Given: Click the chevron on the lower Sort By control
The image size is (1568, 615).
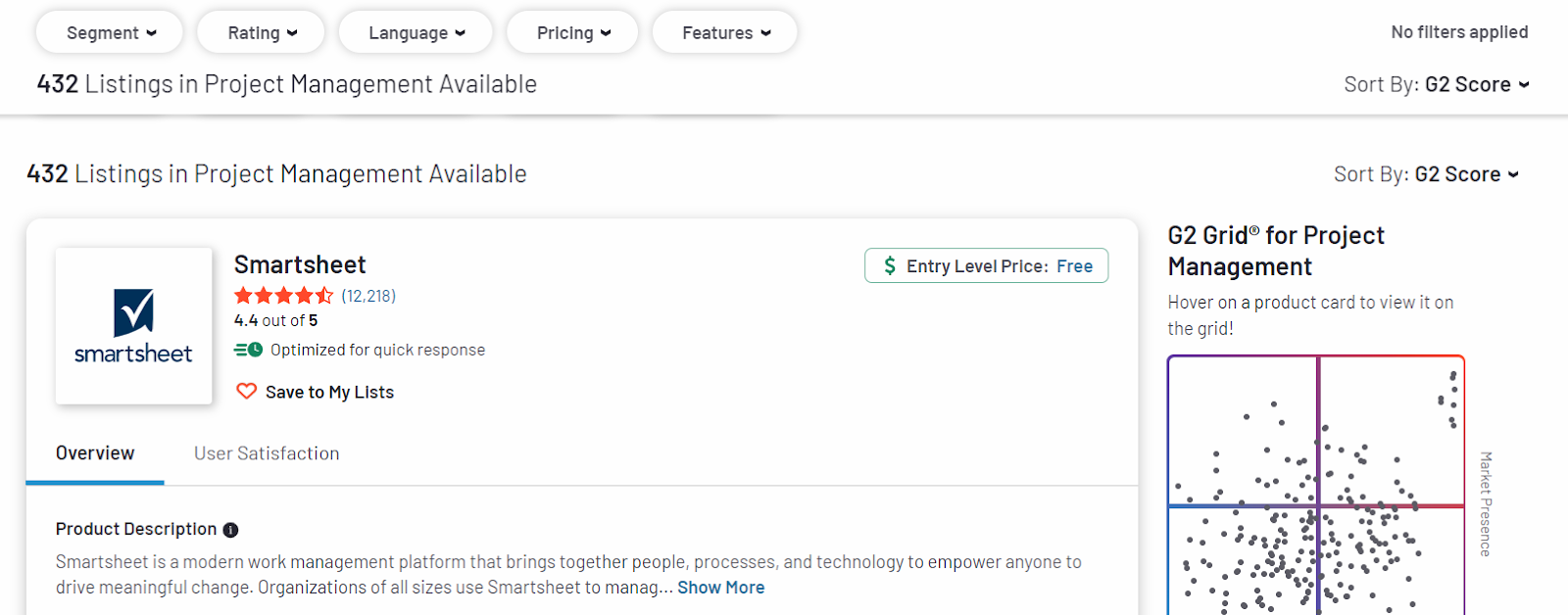Looking at the screenshot, I should (x=1515, y=174).
